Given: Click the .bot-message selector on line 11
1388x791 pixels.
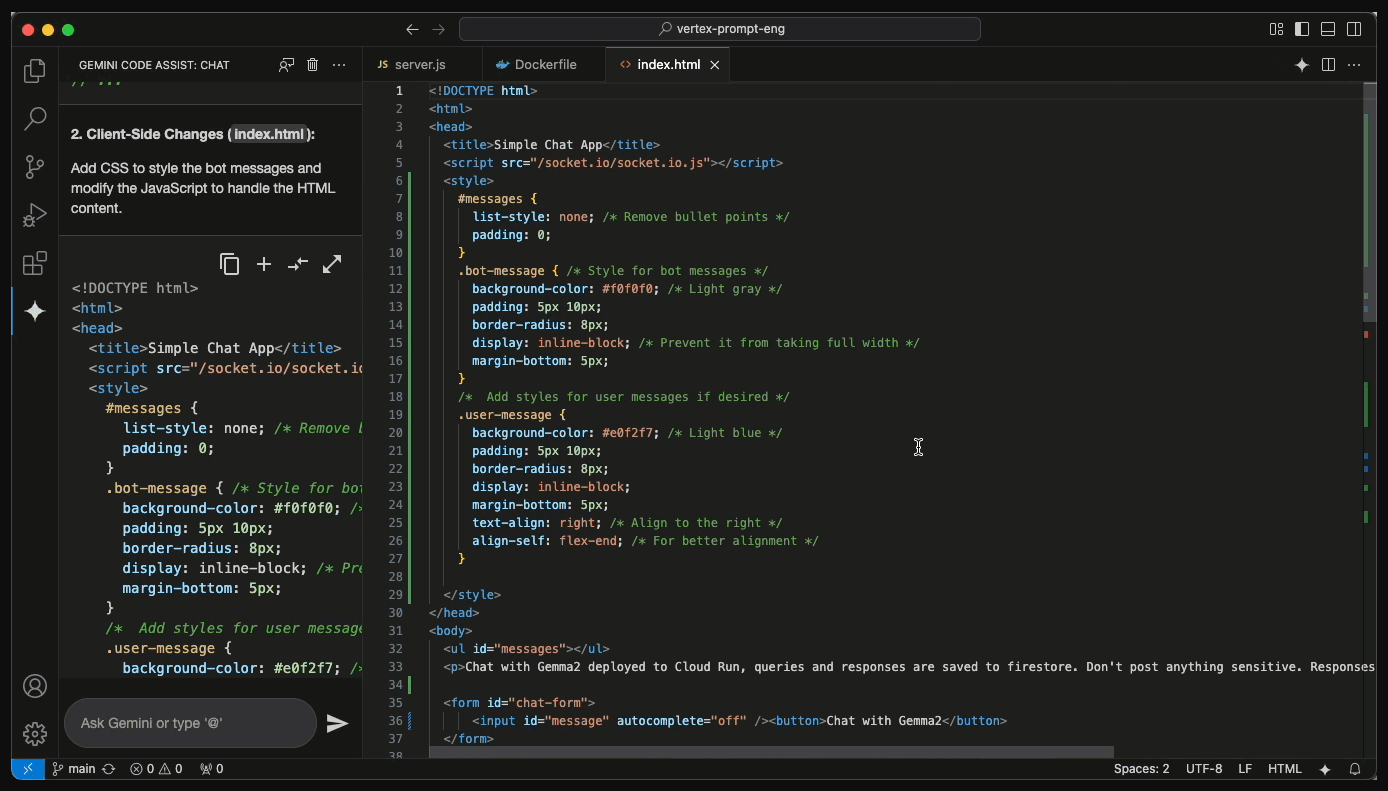Looking at the screenshot, I should [x=501, y=271].
